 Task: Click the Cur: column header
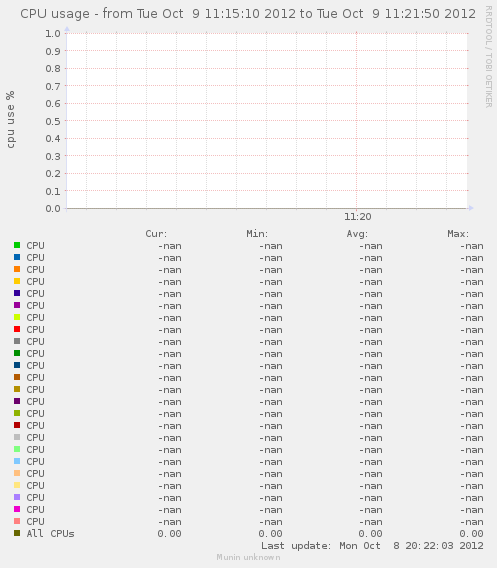(x=156, y=234)
